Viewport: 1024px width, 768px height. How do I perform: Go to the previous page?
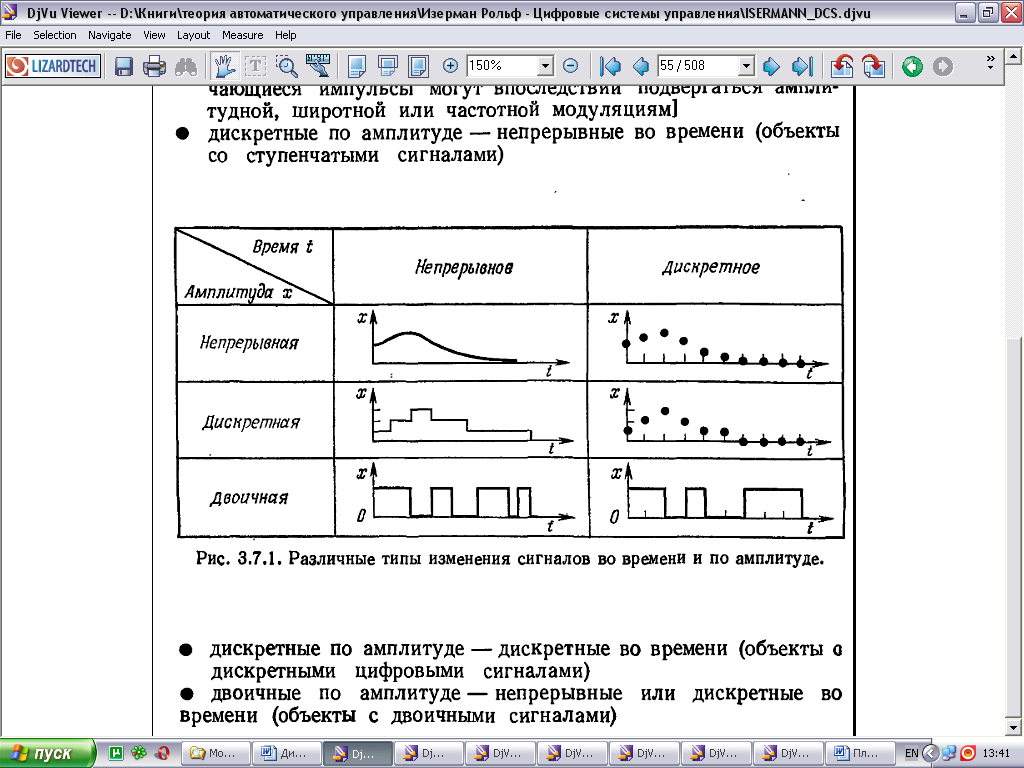coord(641,66)
